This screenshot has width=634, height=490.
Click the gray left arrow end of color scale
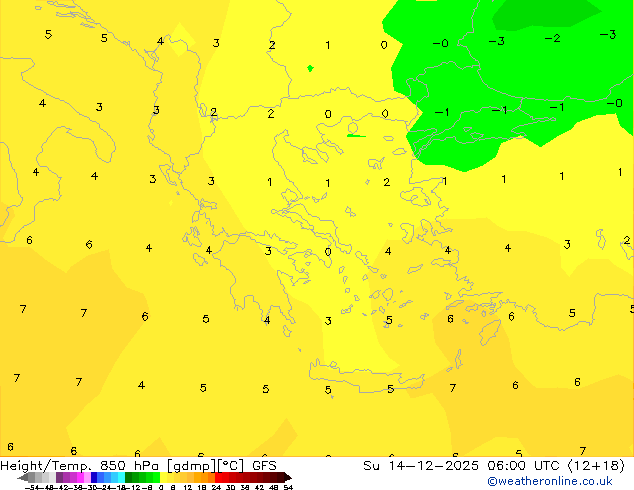23,477
